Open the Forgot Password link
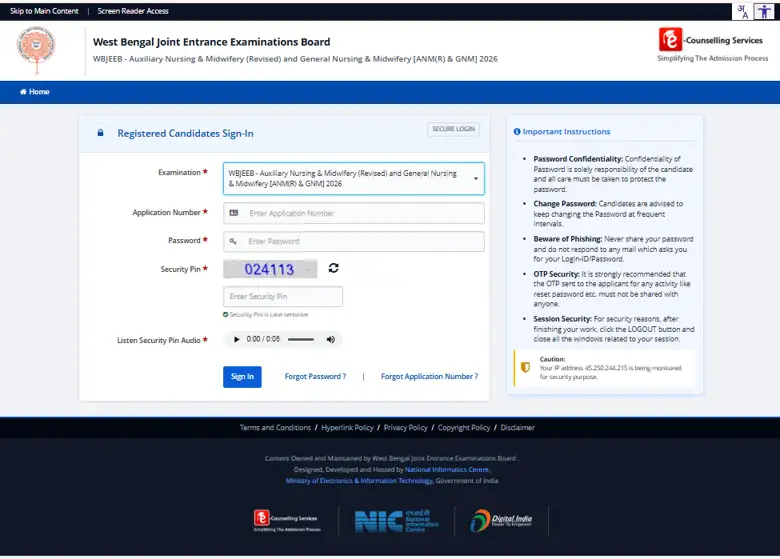The width and height of the screenshot is (780, 559). click(x=315, y=376)
